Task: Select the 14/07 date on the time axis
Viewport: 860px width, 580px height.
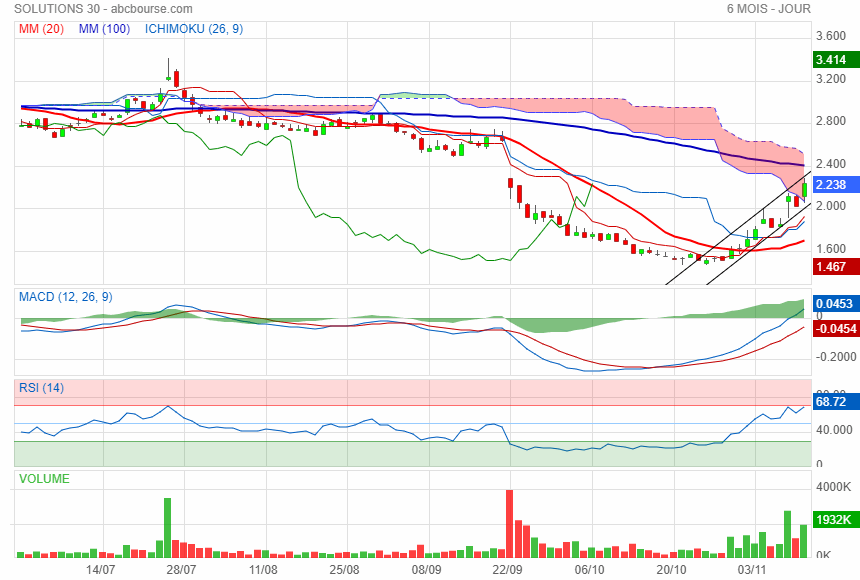Action: click(100, 570)
